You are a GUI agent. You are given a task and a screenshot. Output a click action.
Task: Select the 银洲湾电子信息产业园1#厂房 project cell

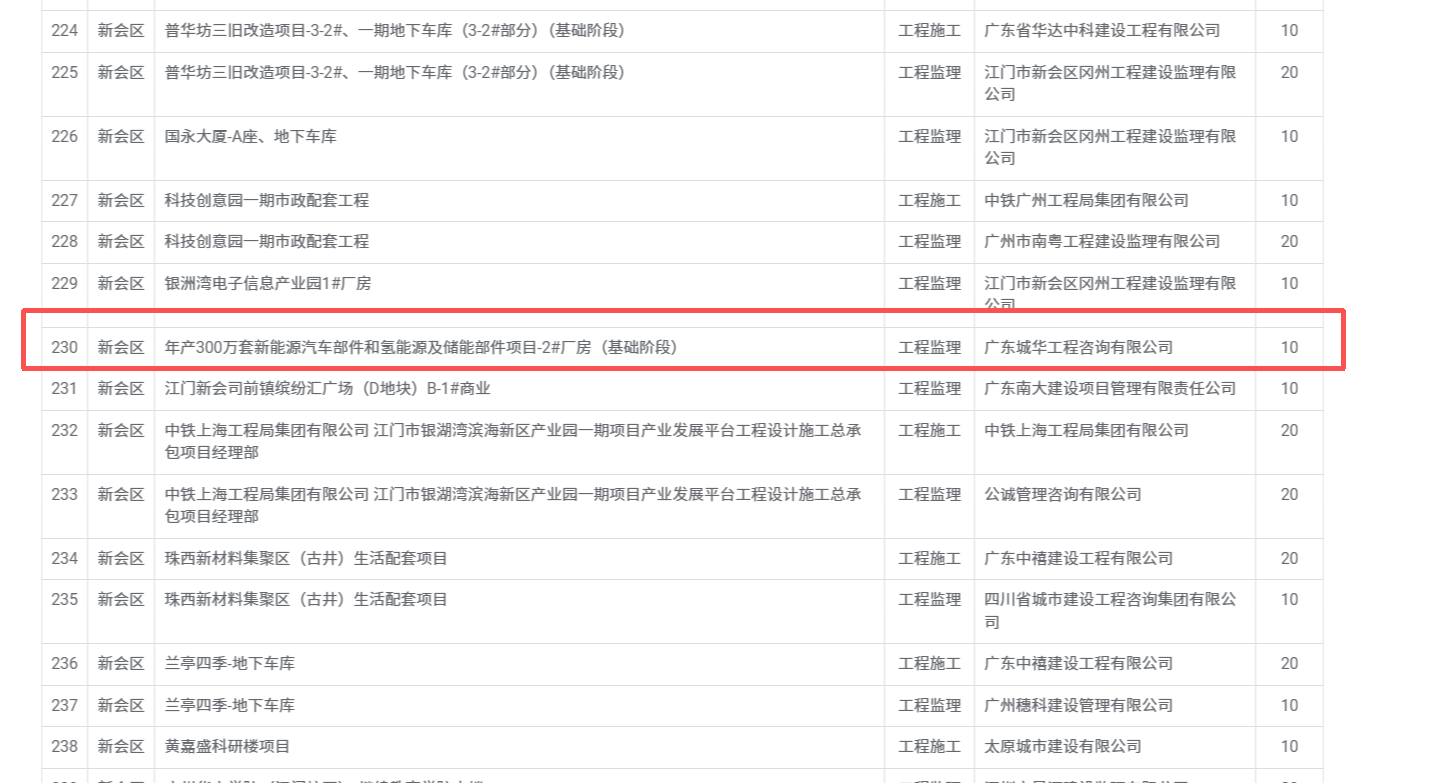click(x=267, y=283)
